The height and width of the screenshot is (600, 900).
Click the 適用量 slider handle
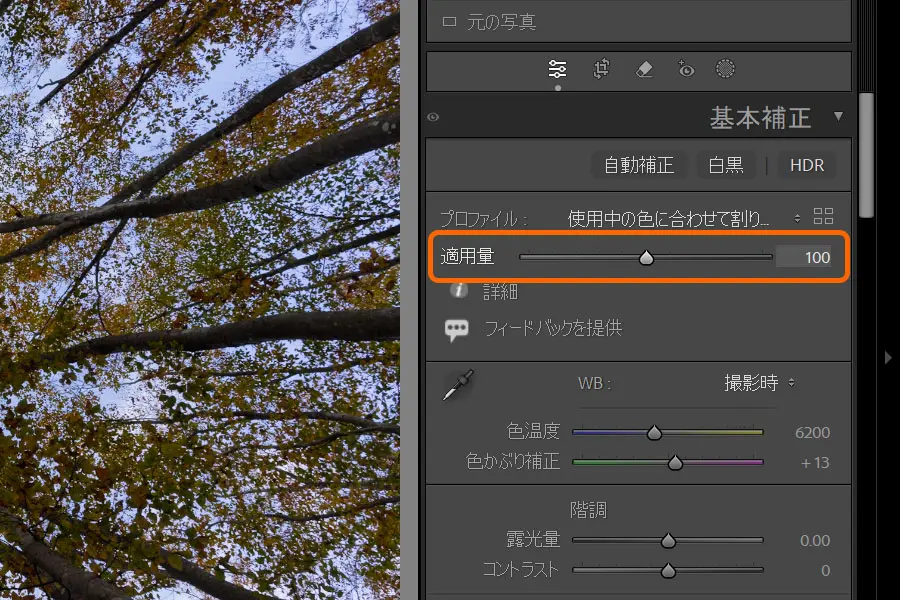pyautogui.click(x=646, y=258)
